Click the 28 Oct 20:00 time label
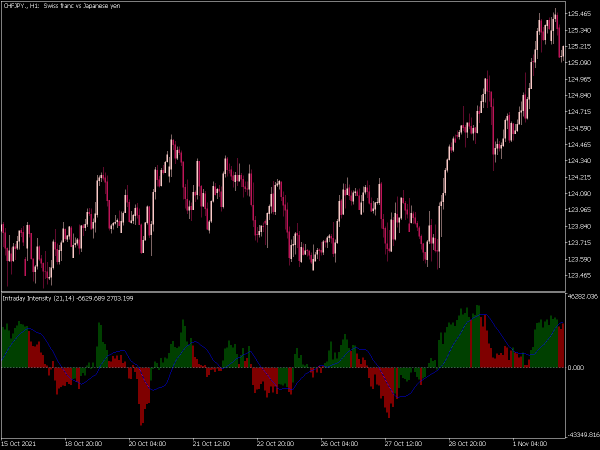Screen dimensions: 600x450 467,444
